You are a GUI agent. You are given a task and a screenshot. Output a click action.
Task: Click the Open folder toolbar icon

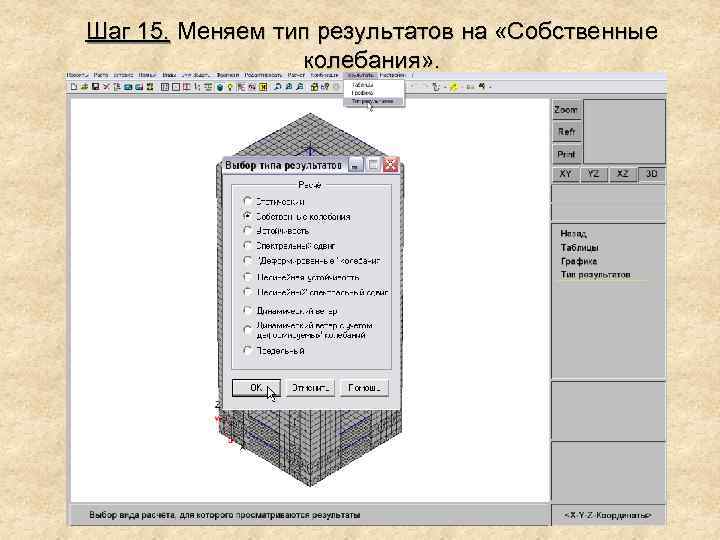point(84,86)
